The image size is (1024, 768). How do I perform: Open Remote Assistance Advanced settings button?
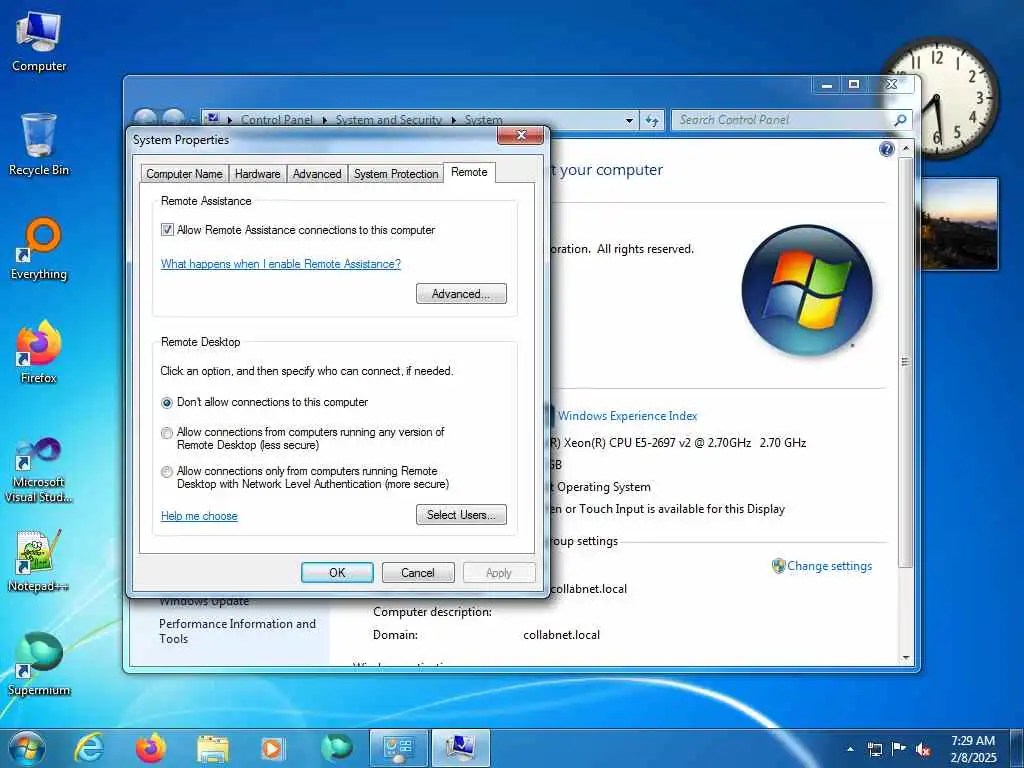click(x=461, y=294)
